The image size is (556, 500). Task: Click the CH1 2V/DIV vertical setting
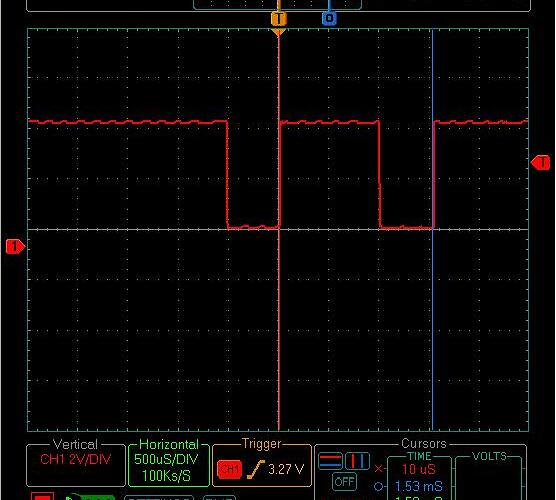pyautogui.click(x=76, y=459)
